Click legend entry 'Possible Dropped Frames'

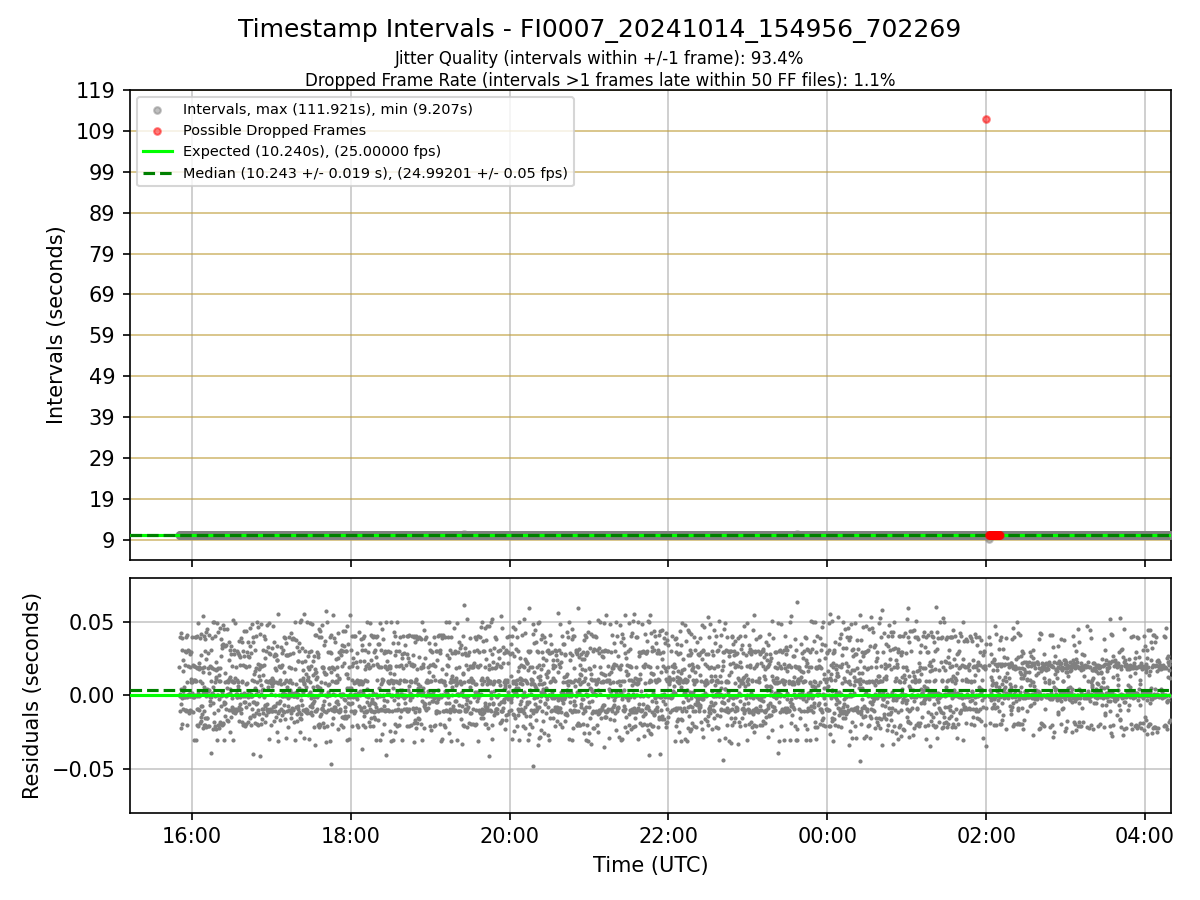click(x=274, y=130)
